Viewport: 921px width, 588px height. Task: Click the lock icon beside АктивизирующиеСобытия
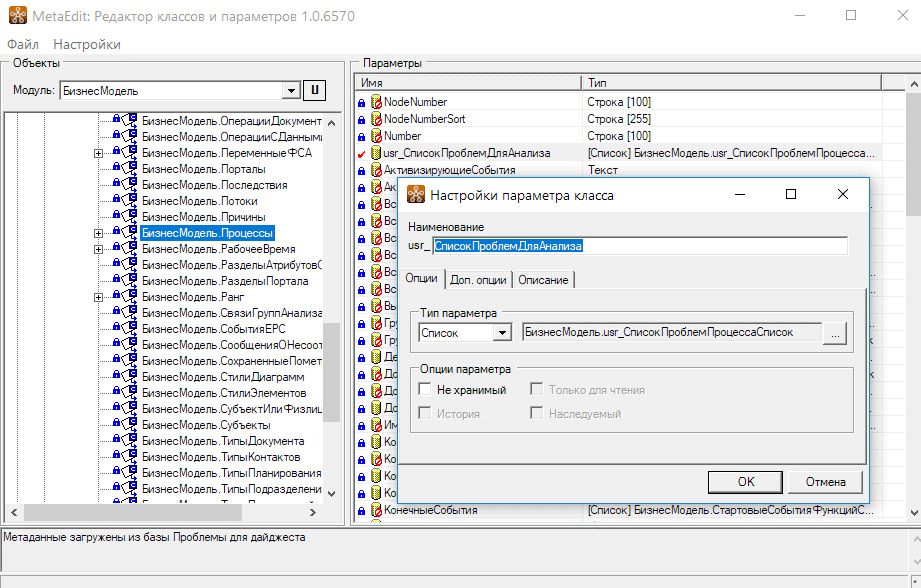pyautogui.click(x=362, y=171)
